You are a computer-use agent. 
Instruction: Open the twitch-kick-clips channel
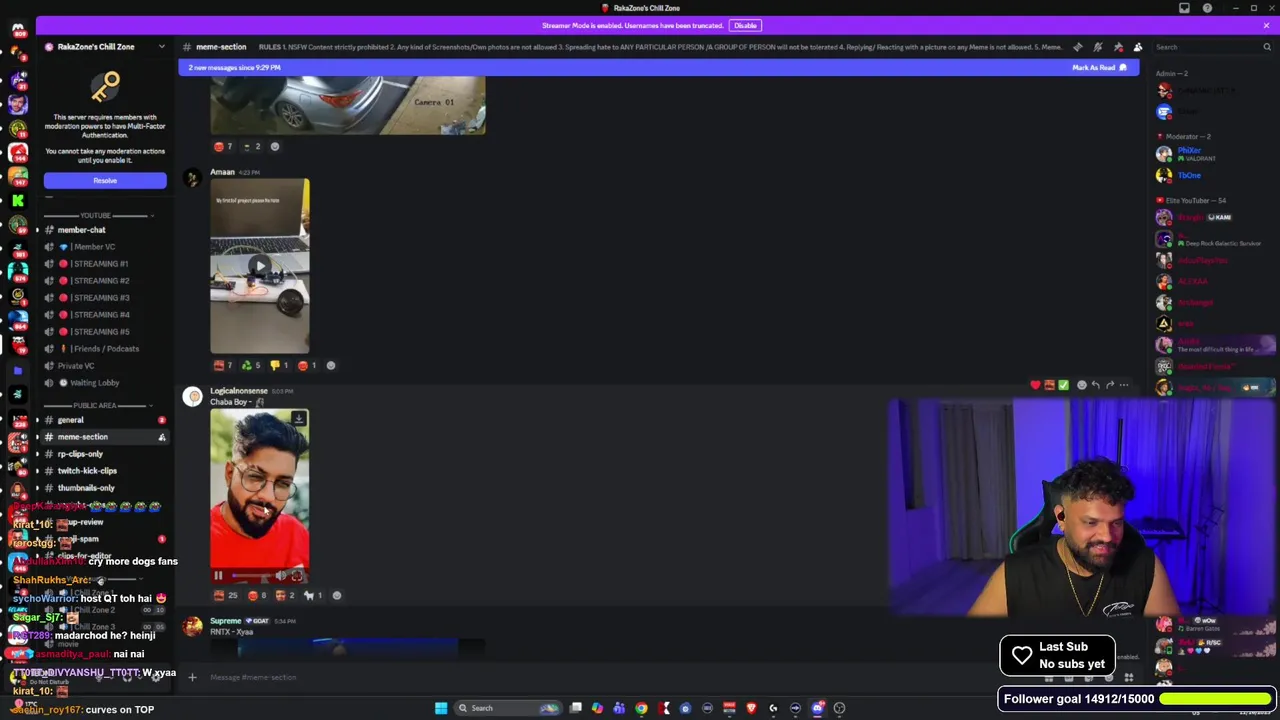point(103,471)
